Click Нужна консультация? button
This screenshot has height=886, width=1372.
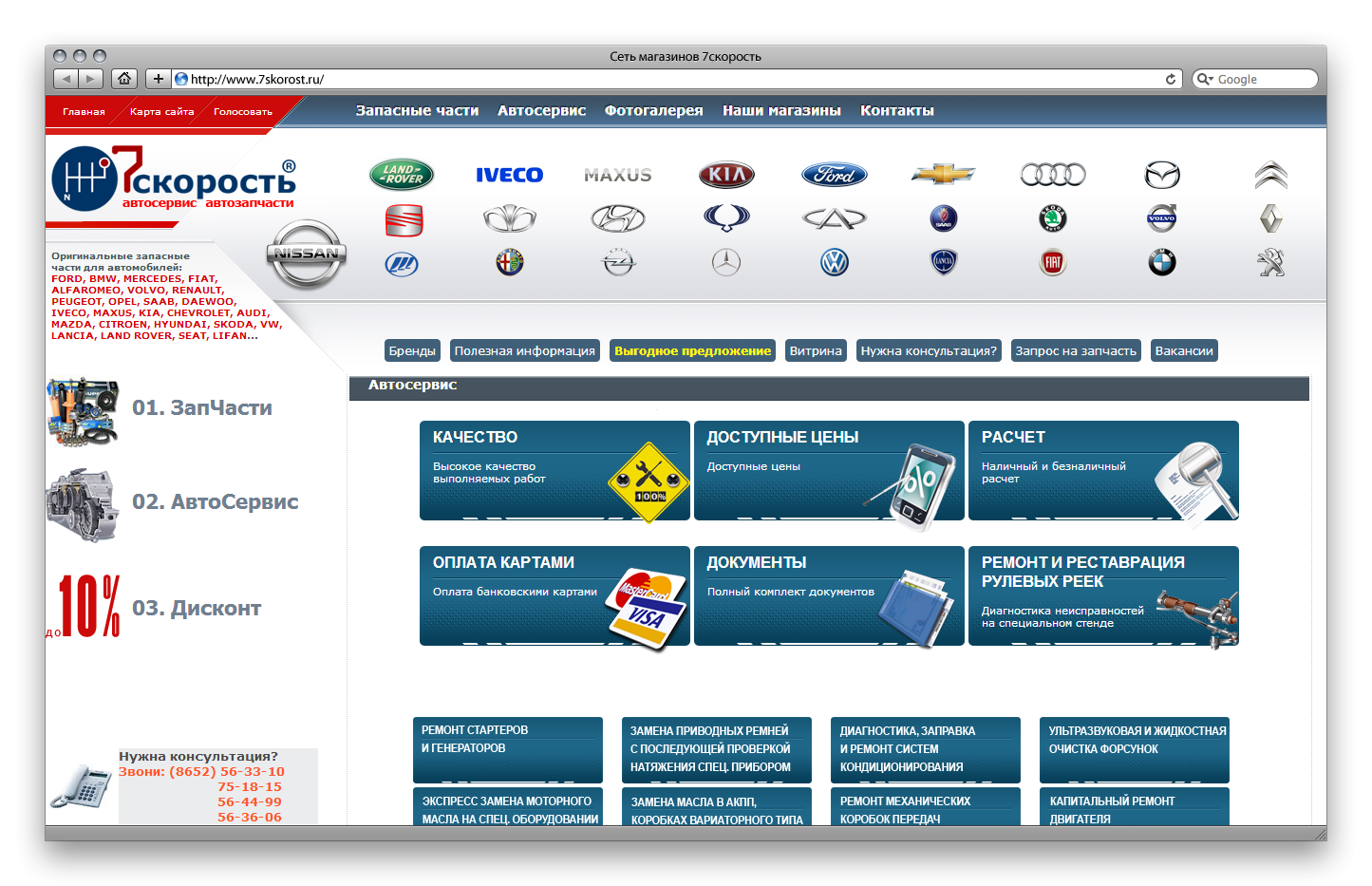929,350
